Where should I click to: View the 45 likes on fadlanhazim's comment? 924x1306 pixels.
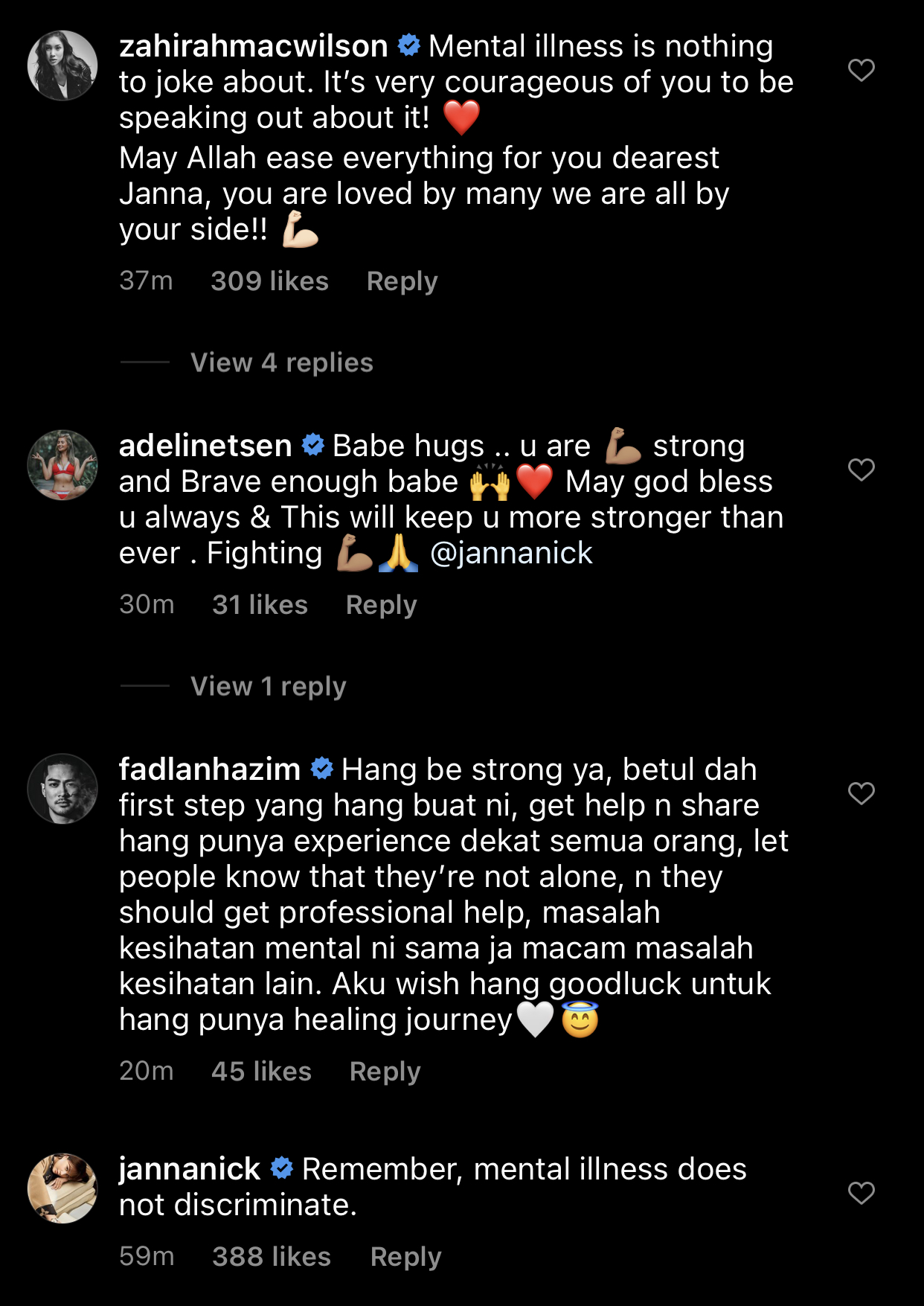click(x=261, y=1072)
